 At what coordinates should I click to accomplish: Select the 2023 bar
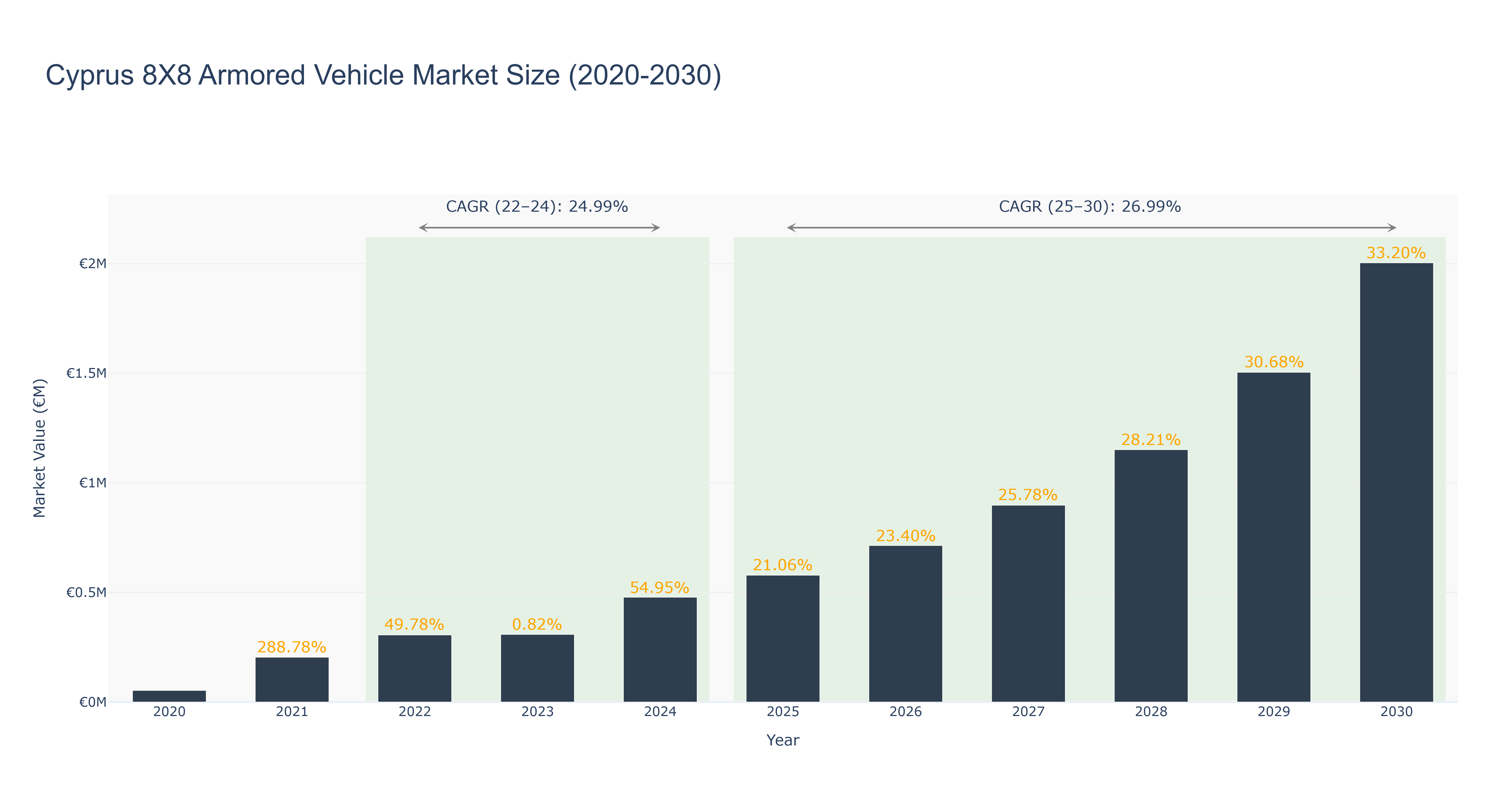(x=537, y=668)
